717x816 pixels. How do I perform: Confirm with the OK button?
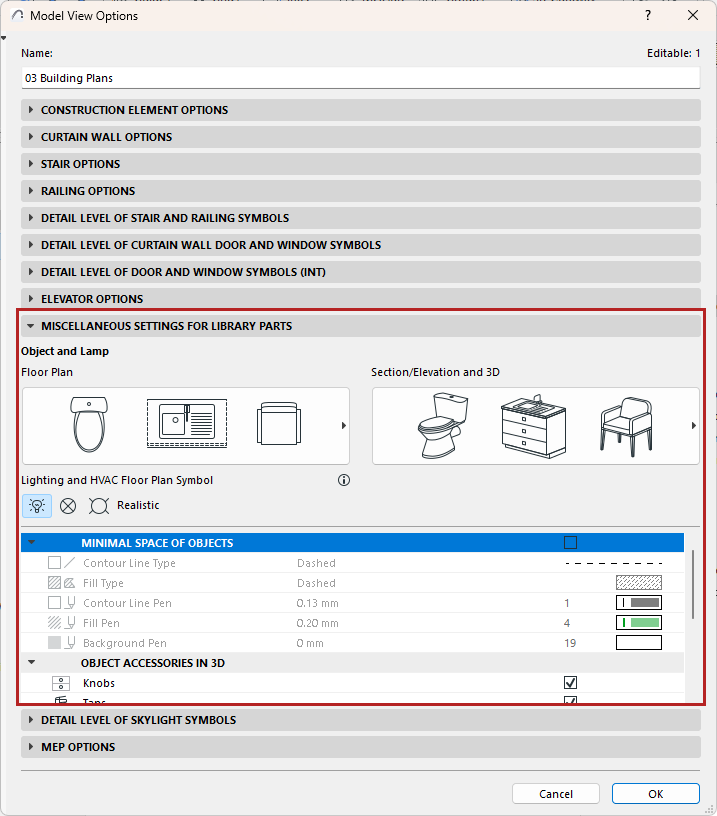(656, 794)
